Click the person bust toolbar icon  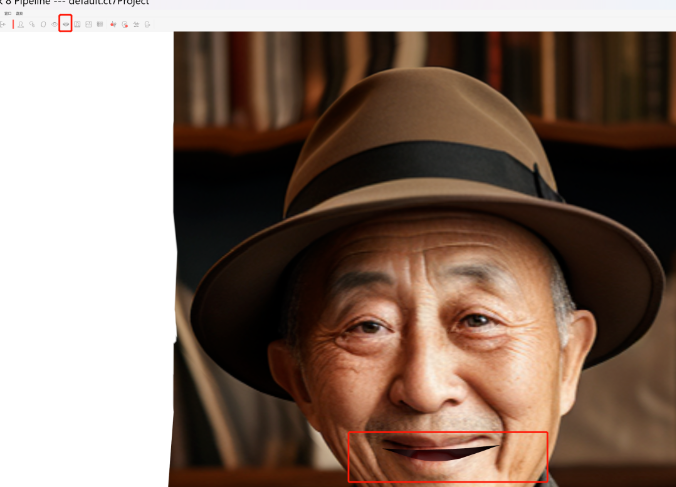click(20, 23)
